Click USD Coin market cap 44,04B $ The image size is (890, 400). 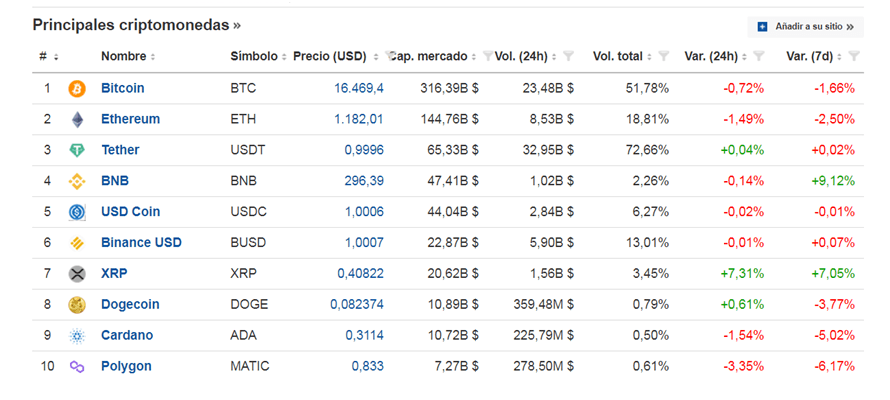coord(453,212)
